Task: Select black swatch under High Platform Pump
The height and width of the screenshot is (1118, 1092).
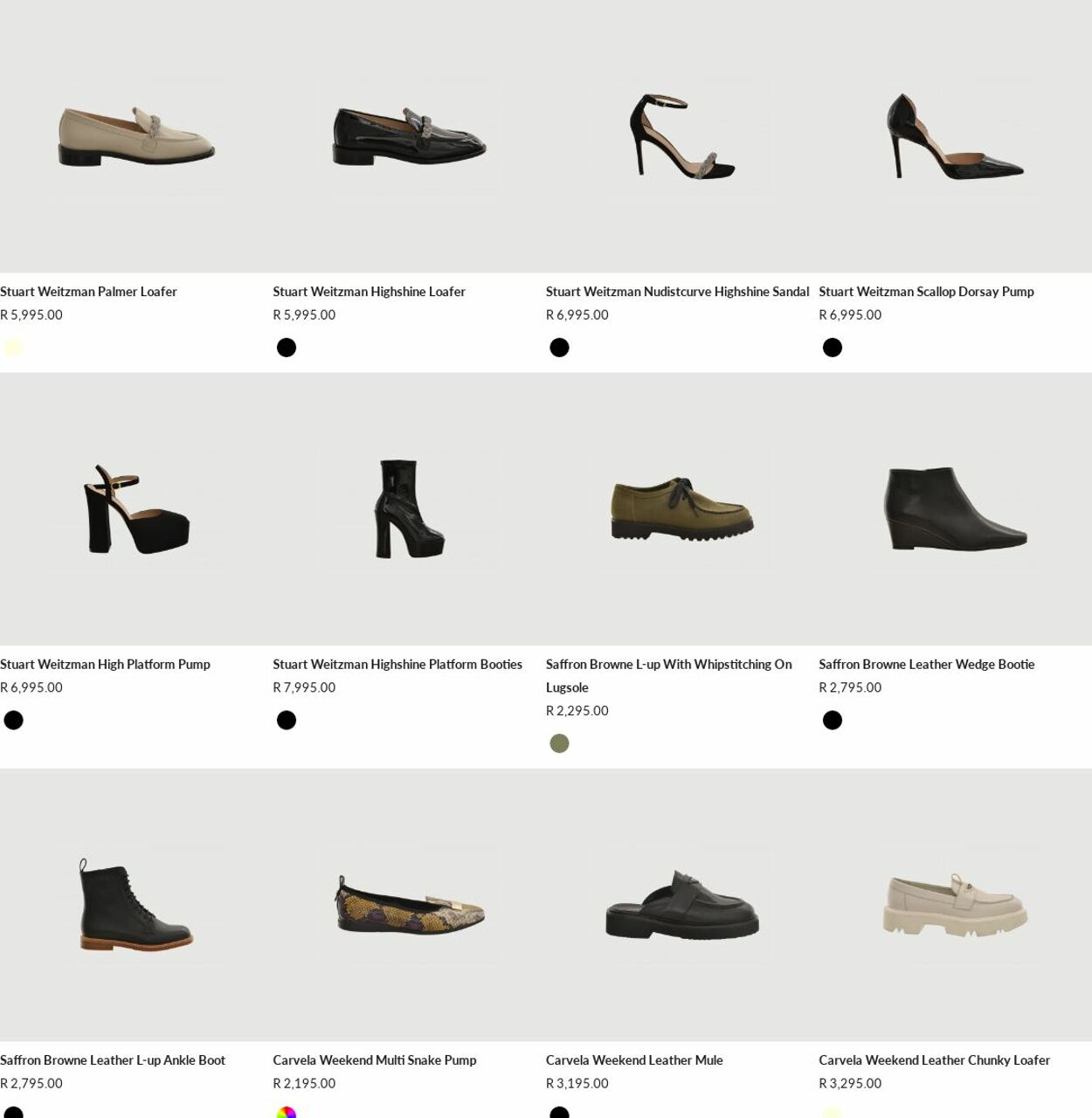Action: 13,721
